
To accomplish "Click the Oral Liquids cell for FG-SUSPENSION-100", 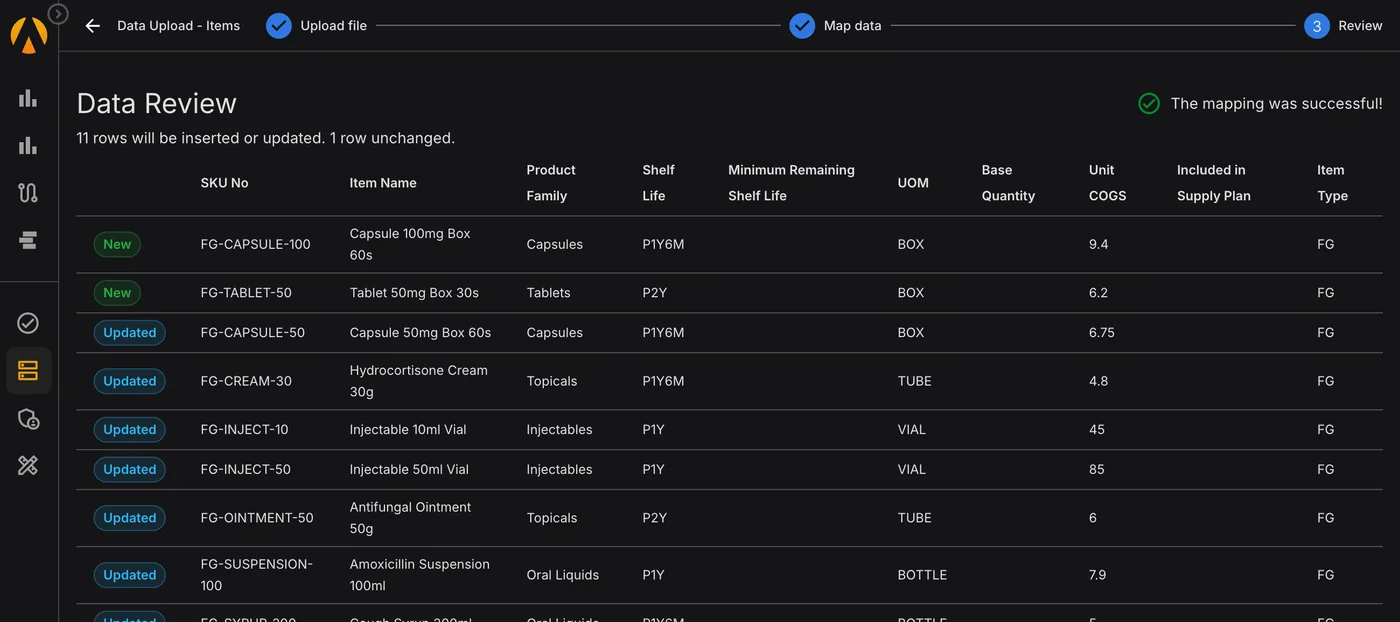I will [x=563, y=575].
